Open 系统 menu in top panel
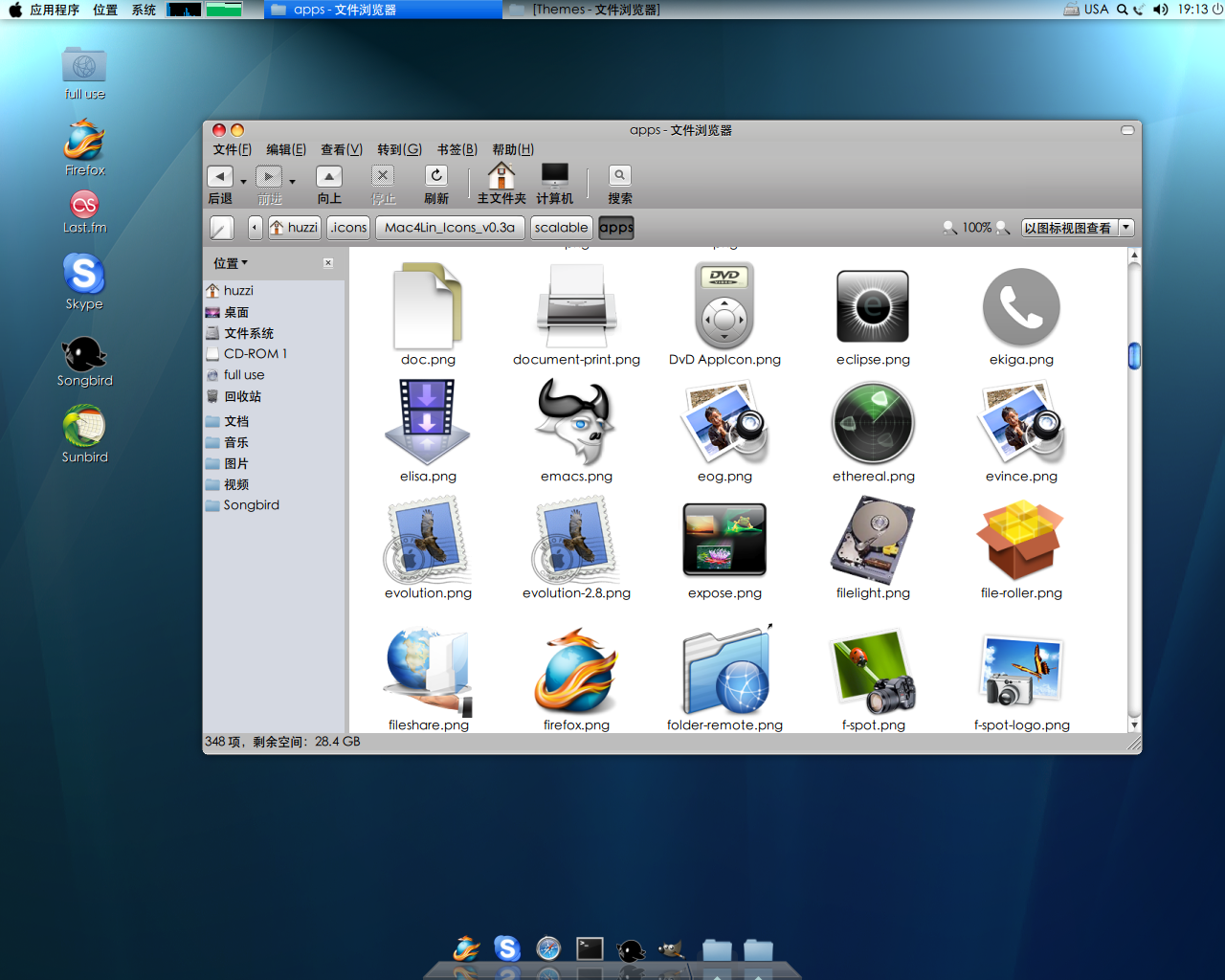 click(x=144, y=10)
